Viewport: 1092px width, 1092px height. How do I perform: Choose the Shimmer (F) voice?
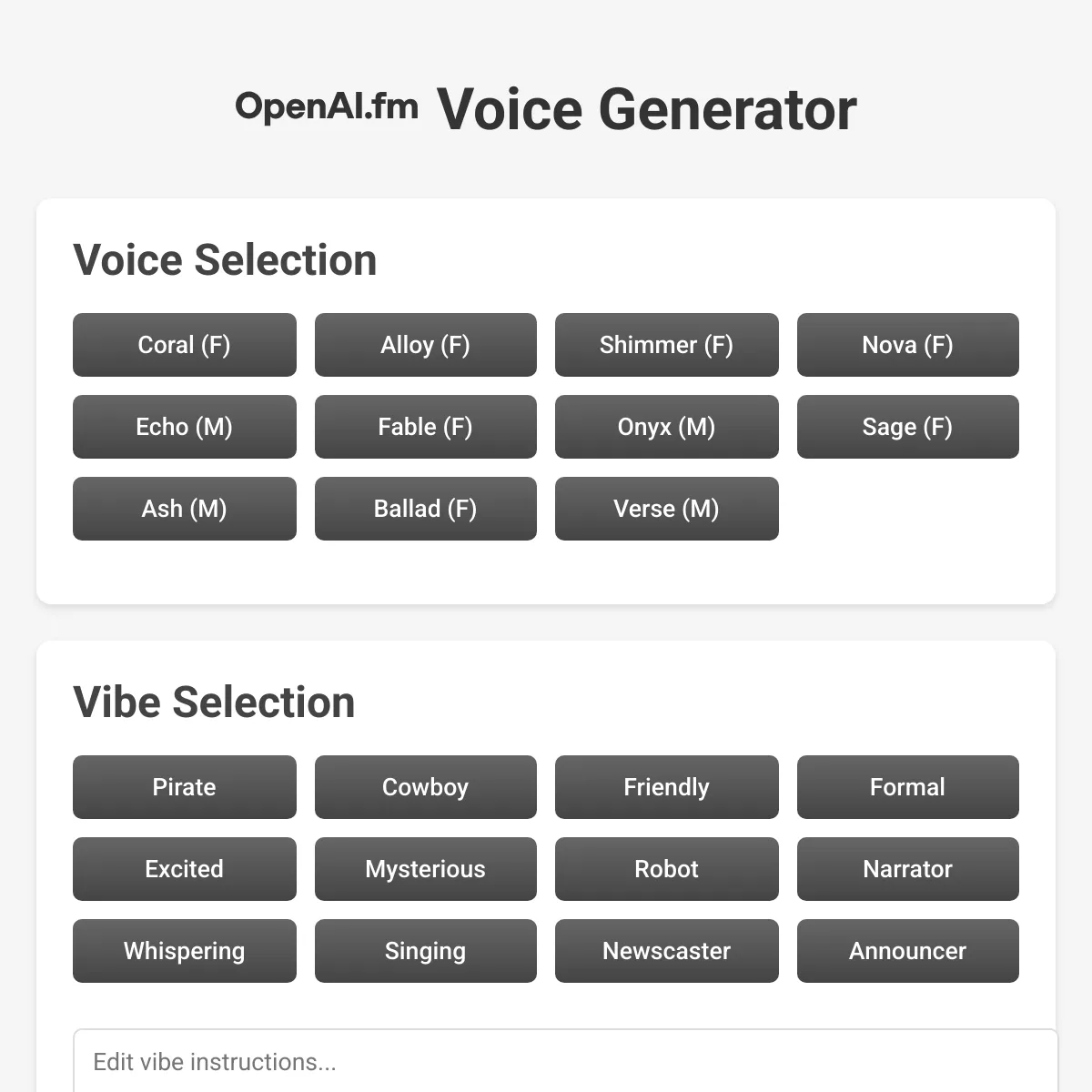[666, 345]
